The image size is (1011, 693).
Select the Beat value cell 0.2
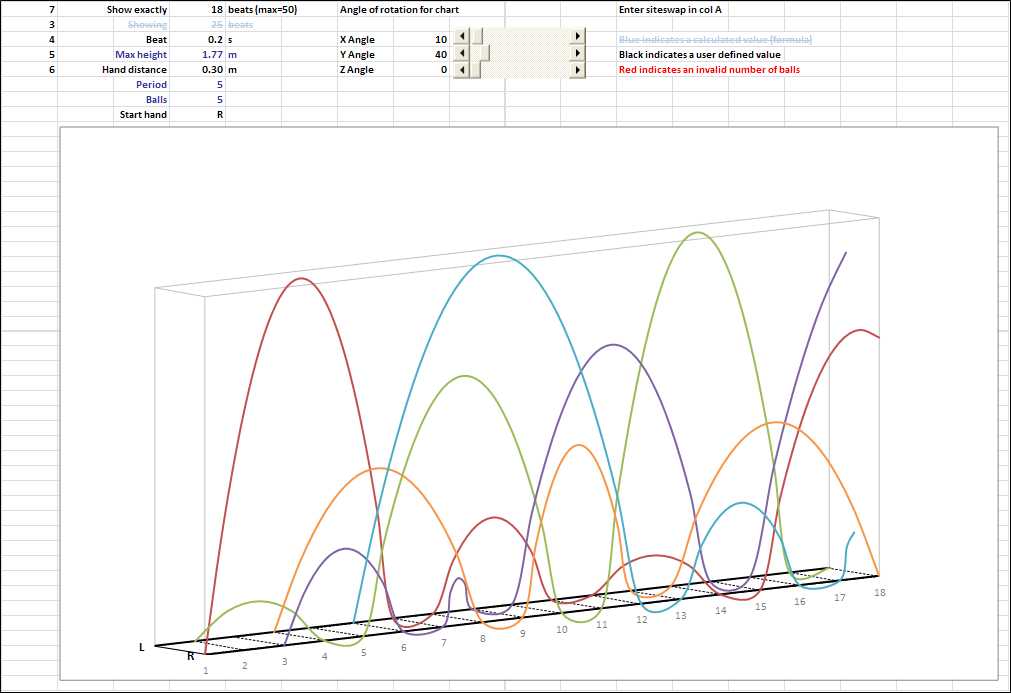(x=197, y=39)
